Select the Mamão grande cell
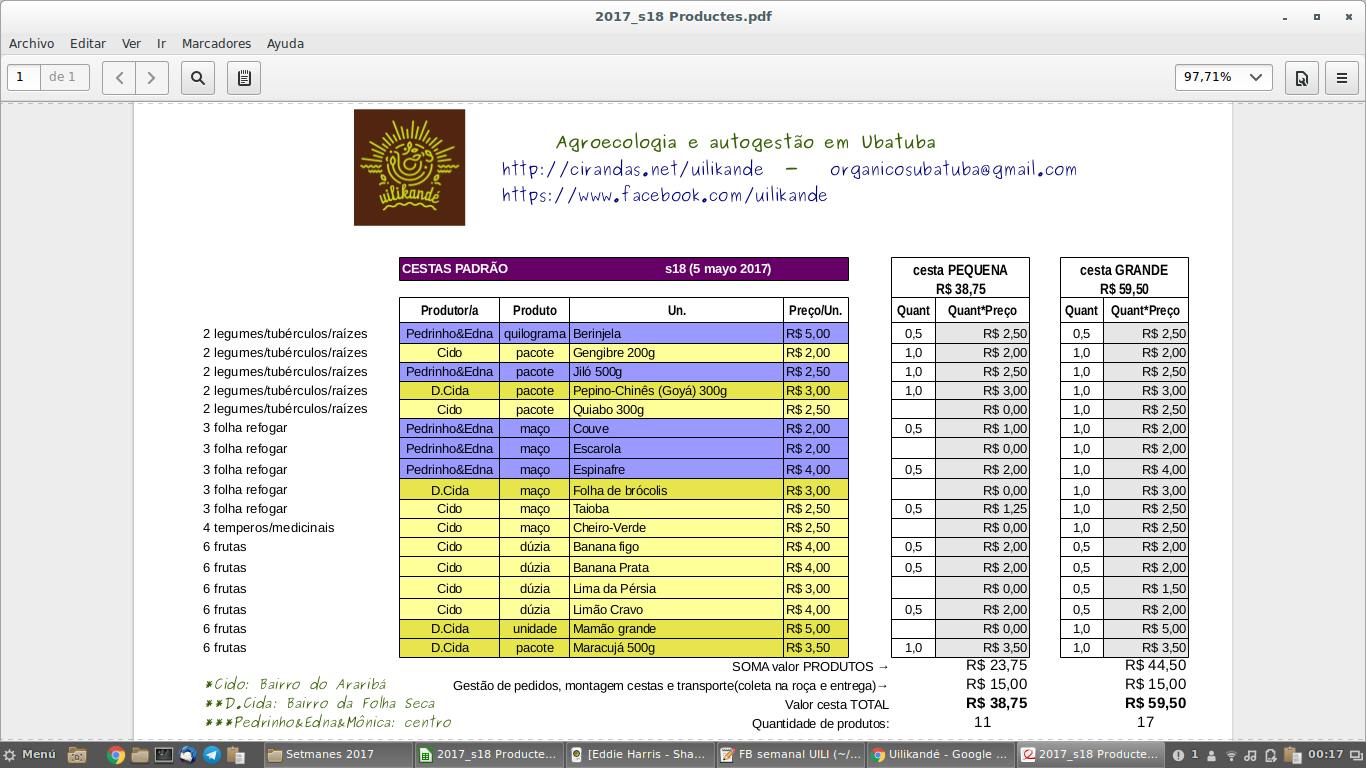 click(676, 629)
